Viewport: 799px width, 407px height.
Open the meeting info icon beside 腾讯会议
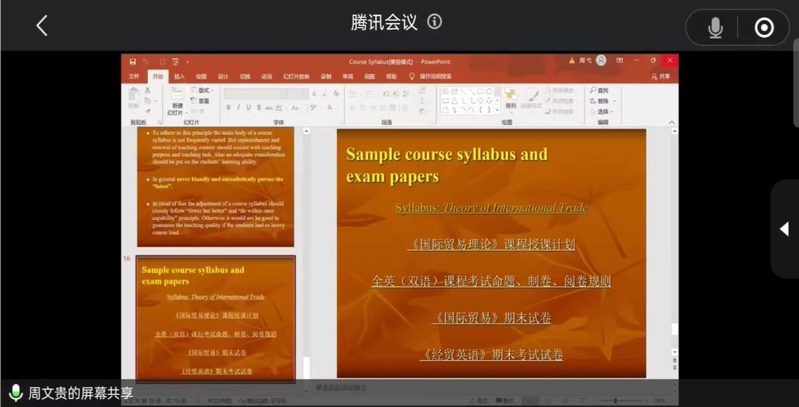coord(435,22)
